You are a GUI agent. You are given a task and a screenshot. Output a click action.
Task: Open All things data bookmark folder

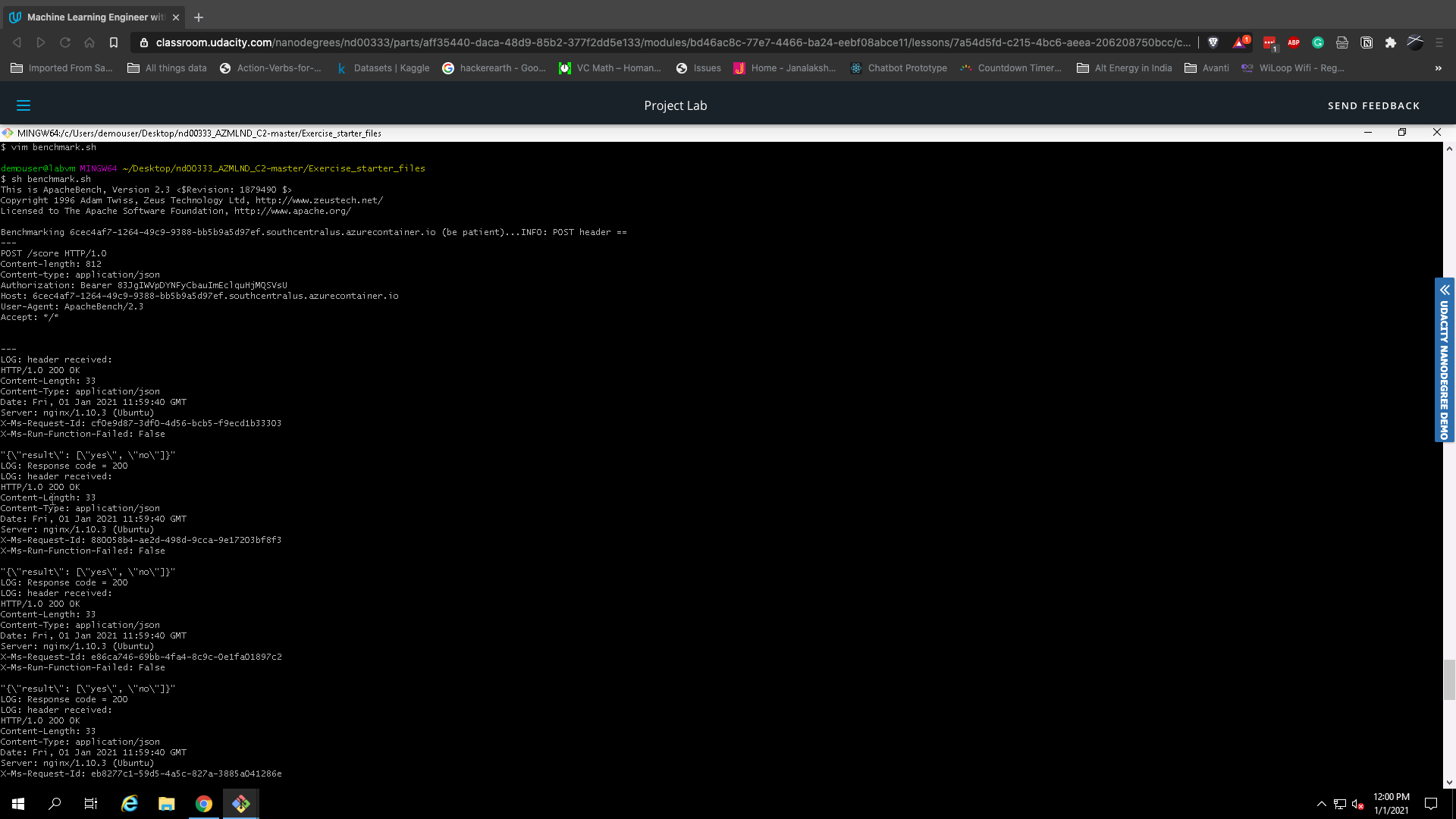click(x=167, y=68)
